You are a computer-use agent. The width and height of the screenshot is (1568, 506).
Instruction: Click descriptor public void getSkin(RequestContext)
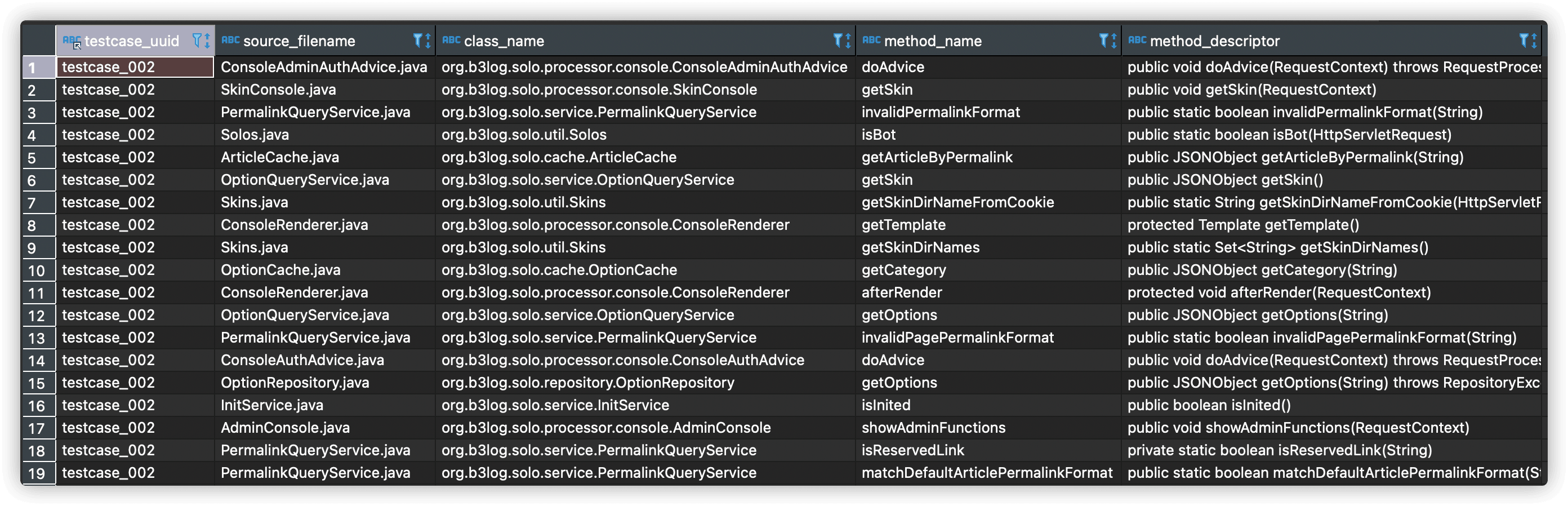[x=1331, y=90]
